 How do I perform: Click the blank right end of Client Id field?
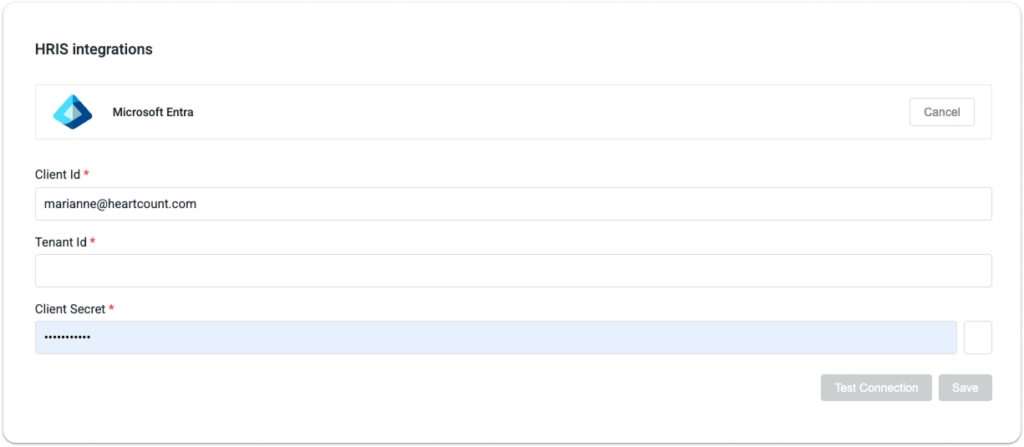[900, 204]
